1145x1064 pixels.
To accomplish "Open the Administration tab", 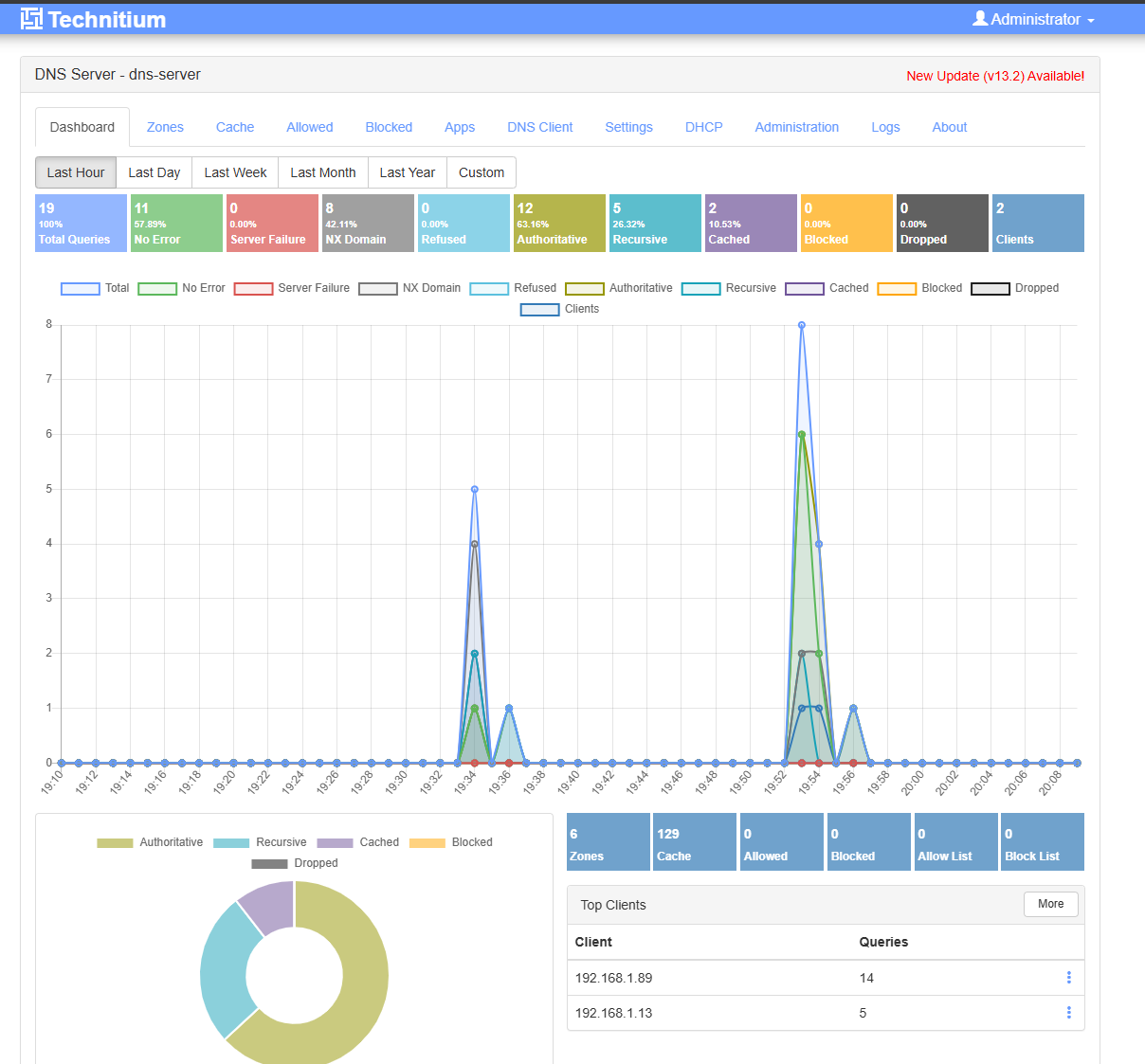I will coord(797,127).
